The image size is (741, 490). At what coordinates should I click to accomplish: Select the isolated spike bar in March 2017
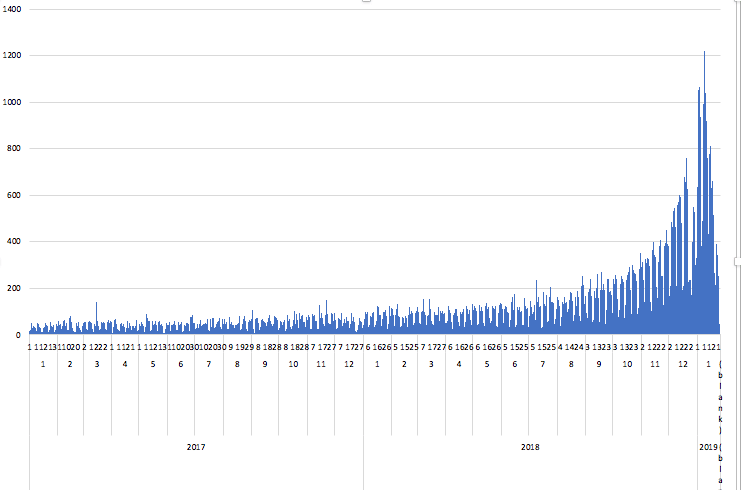(96, 318)
